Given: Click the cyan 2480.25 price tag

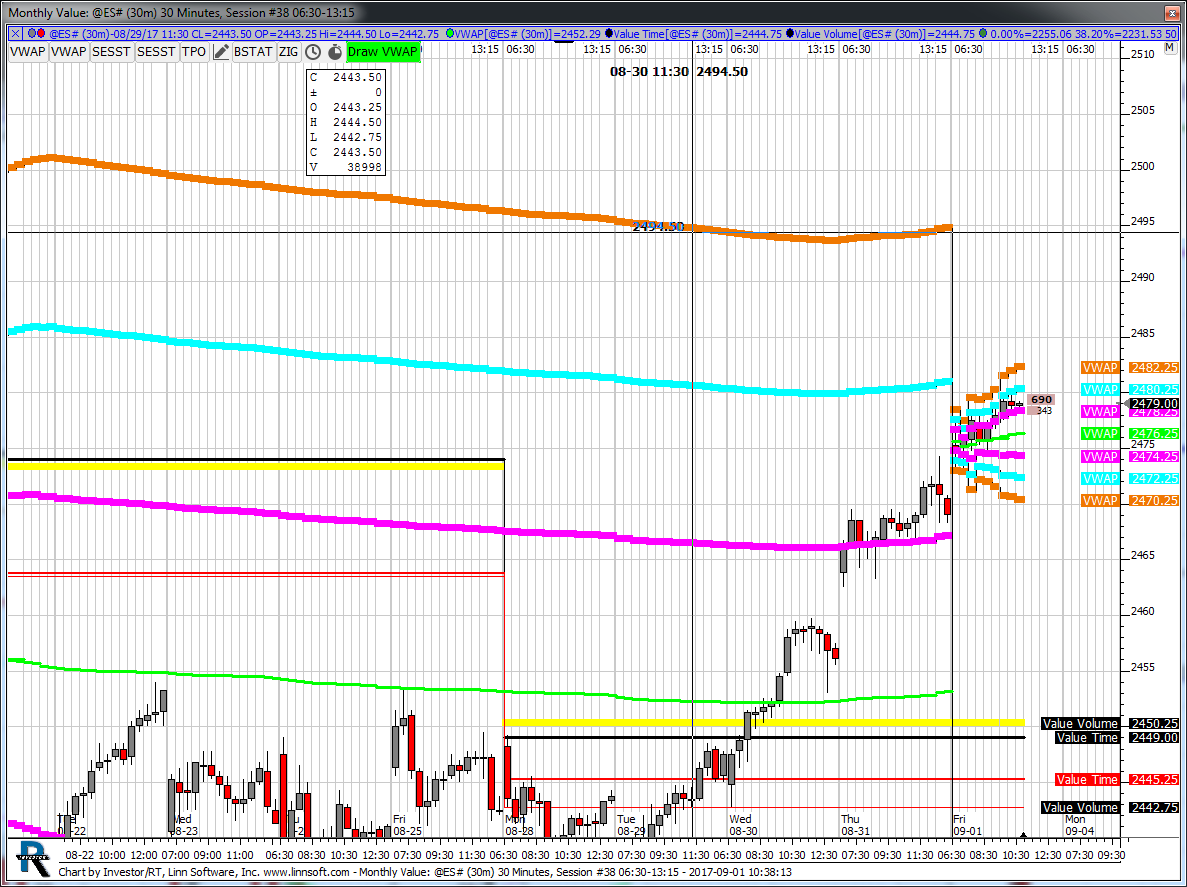Looking at the screenshot, I should click(x=1154, y=390).
